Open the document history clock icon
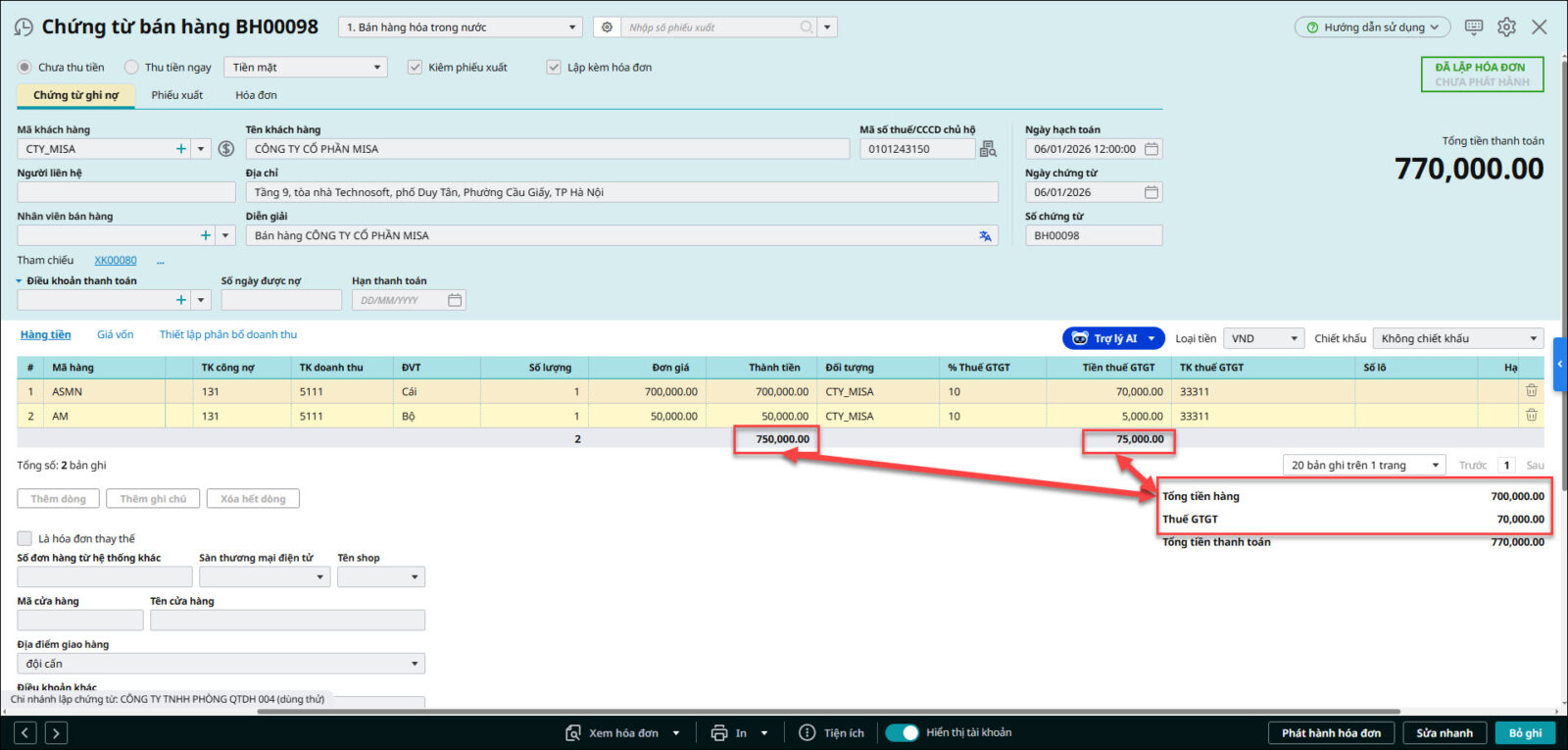The width and height of the screenshot is (1568, 750). point(24,27)
